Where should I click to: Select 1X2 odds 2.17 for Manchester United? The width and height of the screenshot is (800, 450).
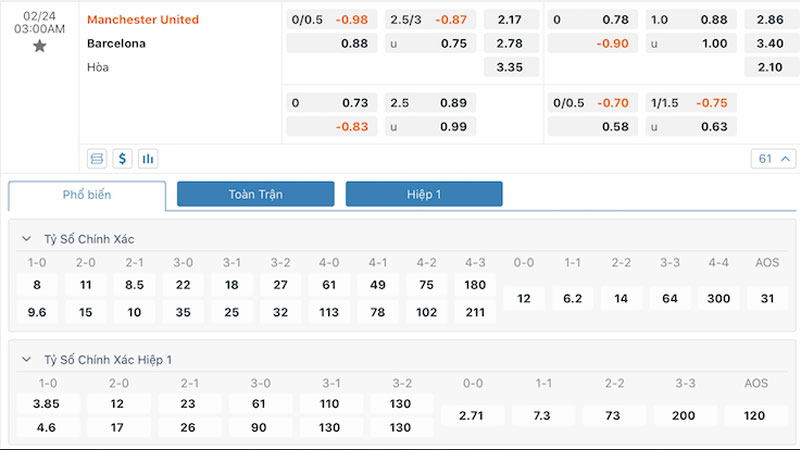point(511,20)
